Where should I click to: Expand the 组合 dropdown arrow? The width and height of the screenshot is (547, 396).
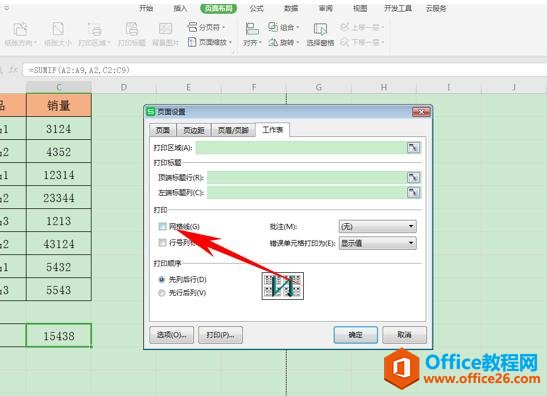(x=298, y=27)
